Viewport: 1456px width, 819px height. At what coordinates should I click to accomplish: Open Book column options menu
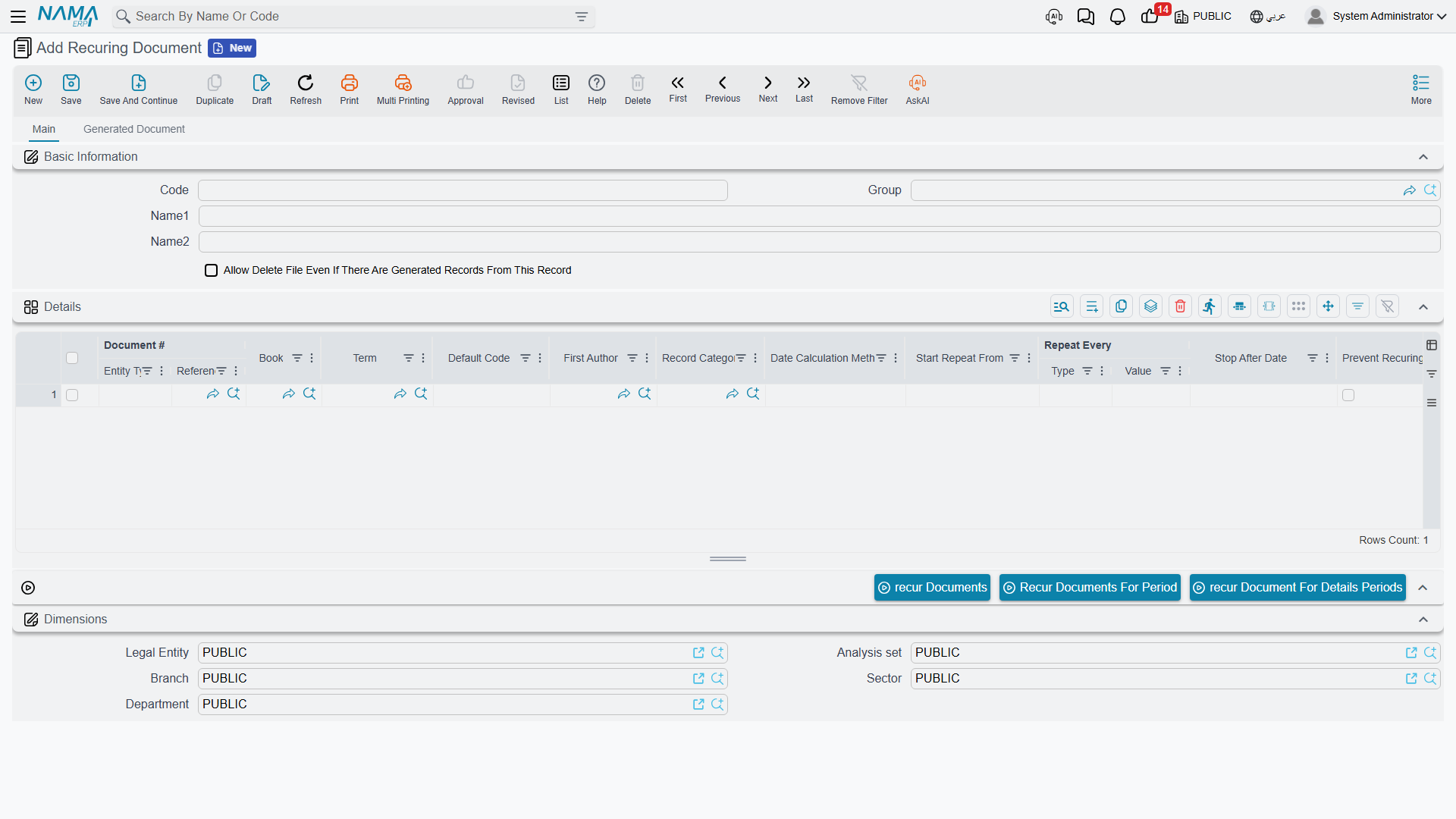312,358
